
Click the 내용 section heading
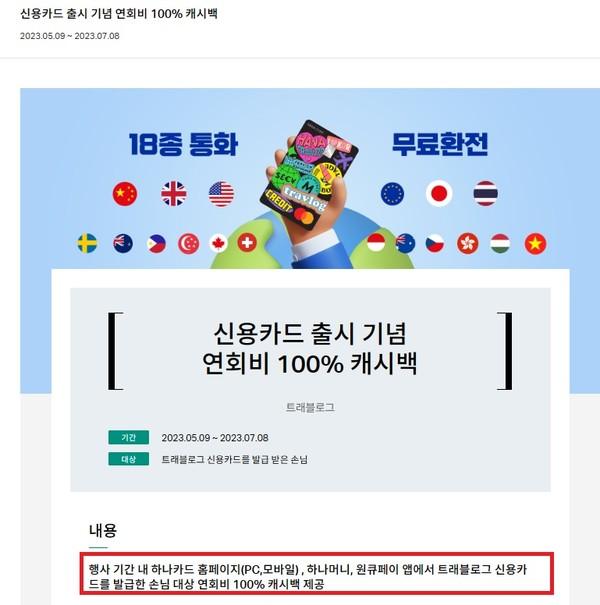click(103, 530)
